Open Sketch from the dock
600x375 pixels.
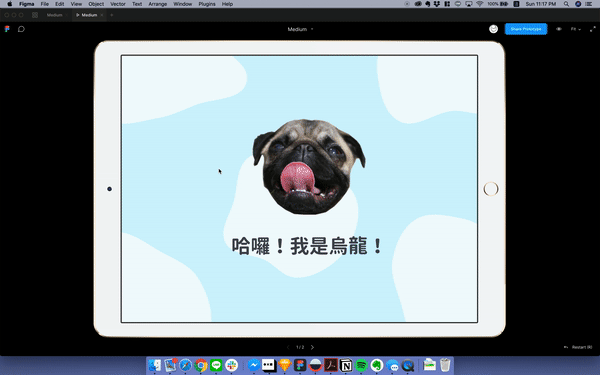pos(285,365)
